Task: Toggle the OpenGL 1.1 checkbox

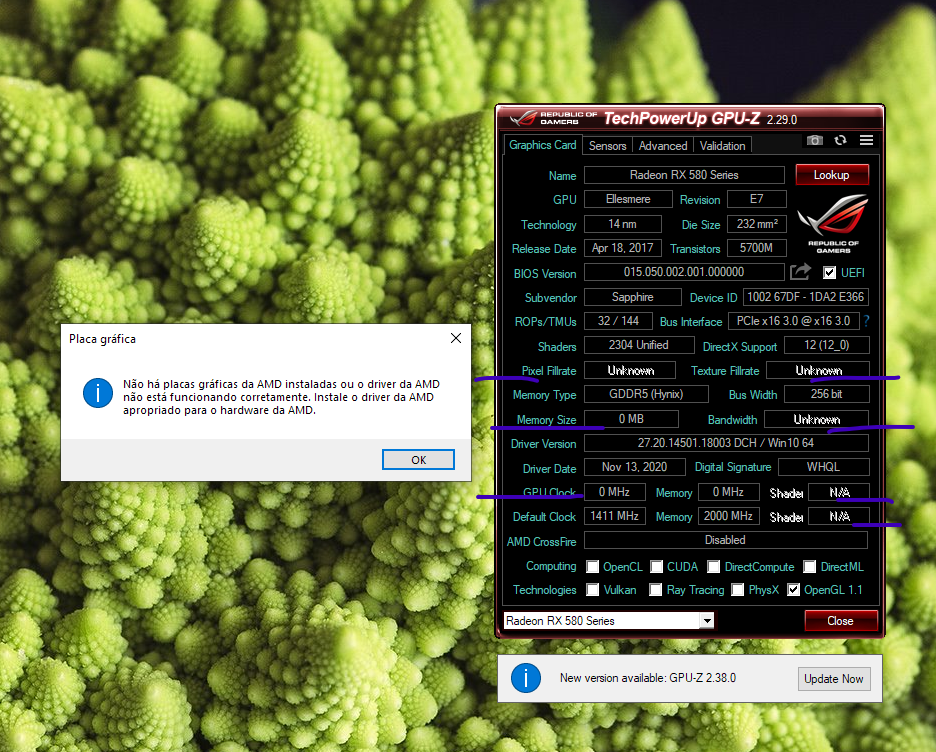Action: 793,590
